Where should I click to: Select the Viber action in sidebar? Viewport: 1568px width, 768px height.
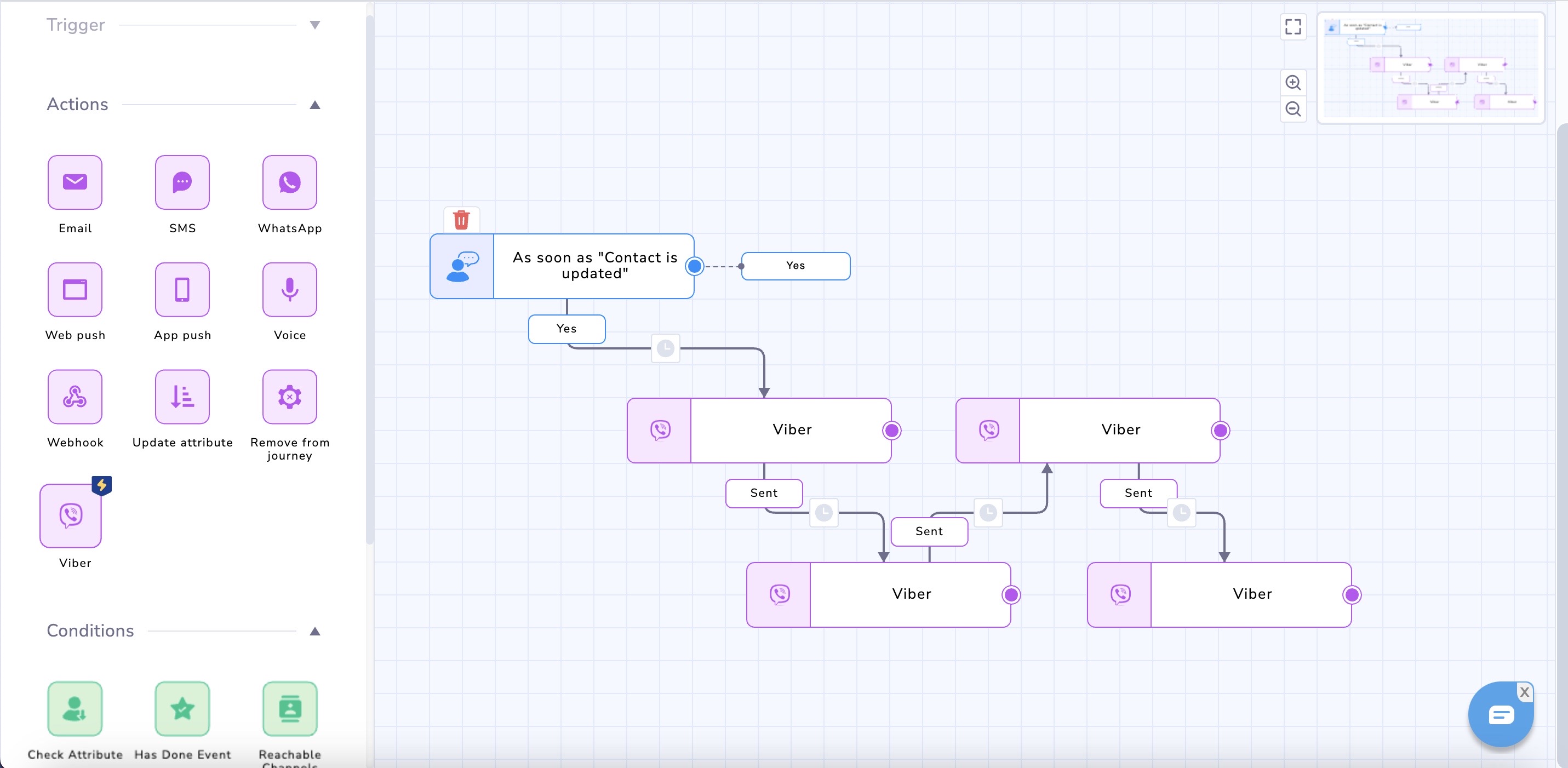point(71,515)
